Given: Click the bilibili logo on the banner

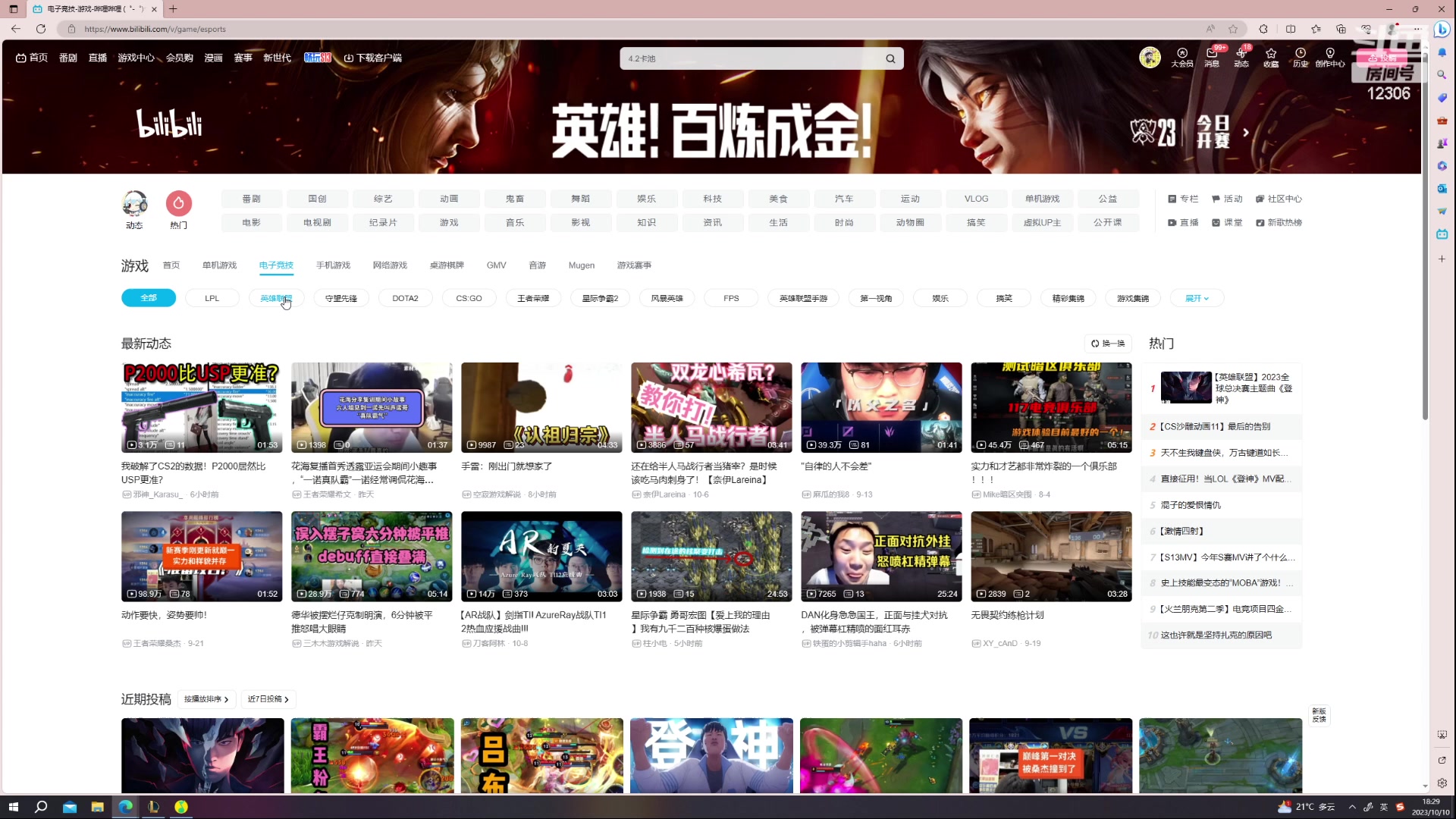Looking at the screenshot, I should [169, 124].
